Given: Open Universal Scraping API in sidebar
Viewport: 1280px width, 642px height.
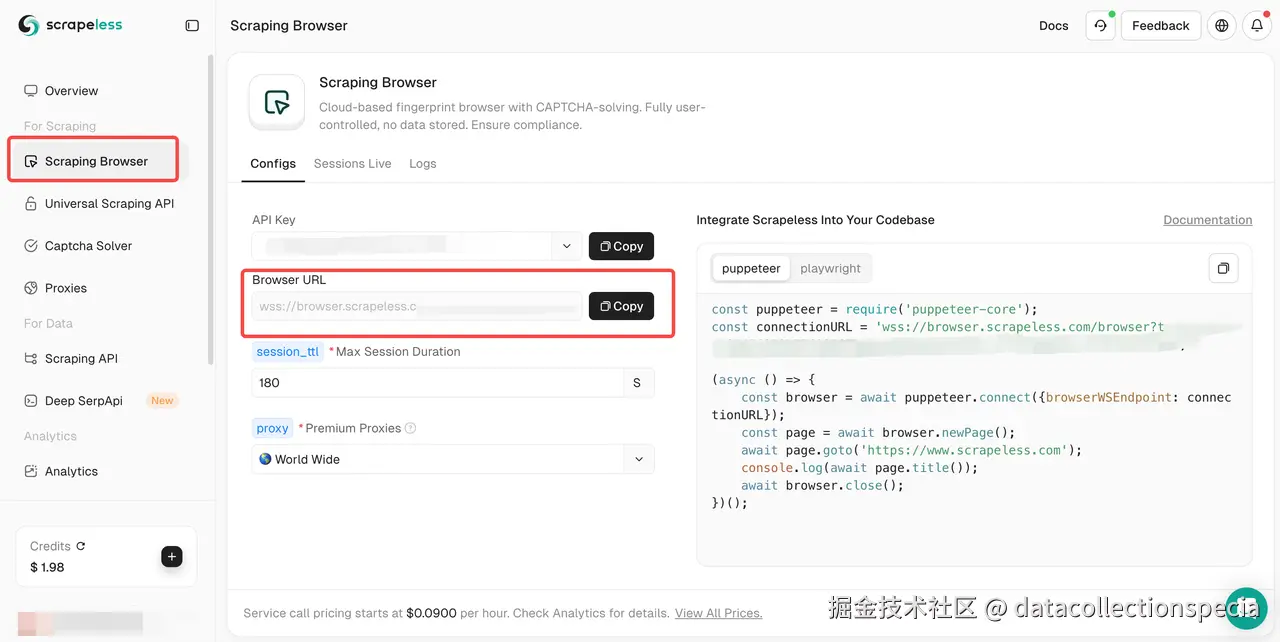Looking at the screenshot, I should click(x=109, y=203).
